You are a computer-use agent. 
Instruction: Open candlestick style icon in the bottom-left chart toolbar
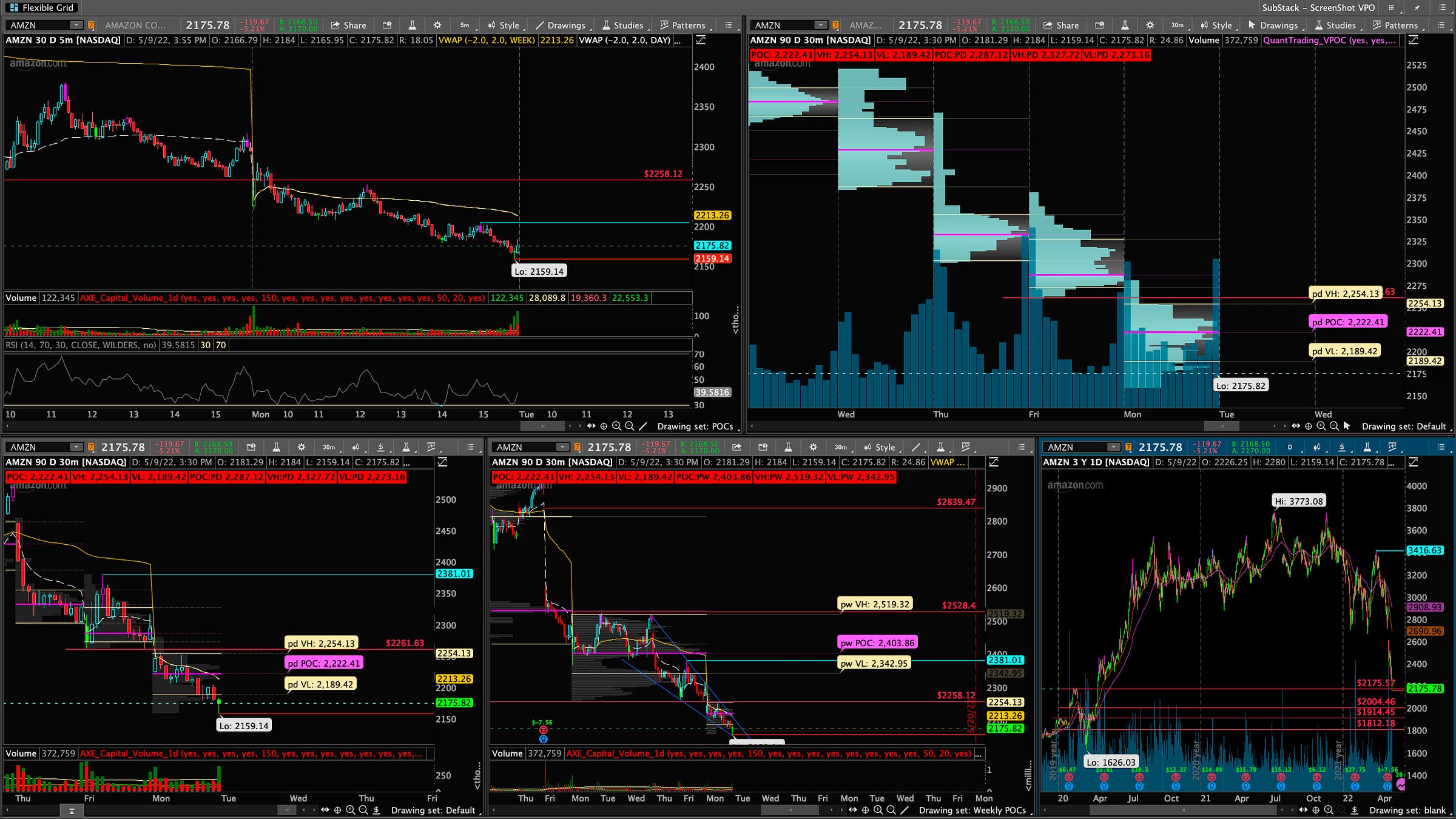tap(356, 447)
